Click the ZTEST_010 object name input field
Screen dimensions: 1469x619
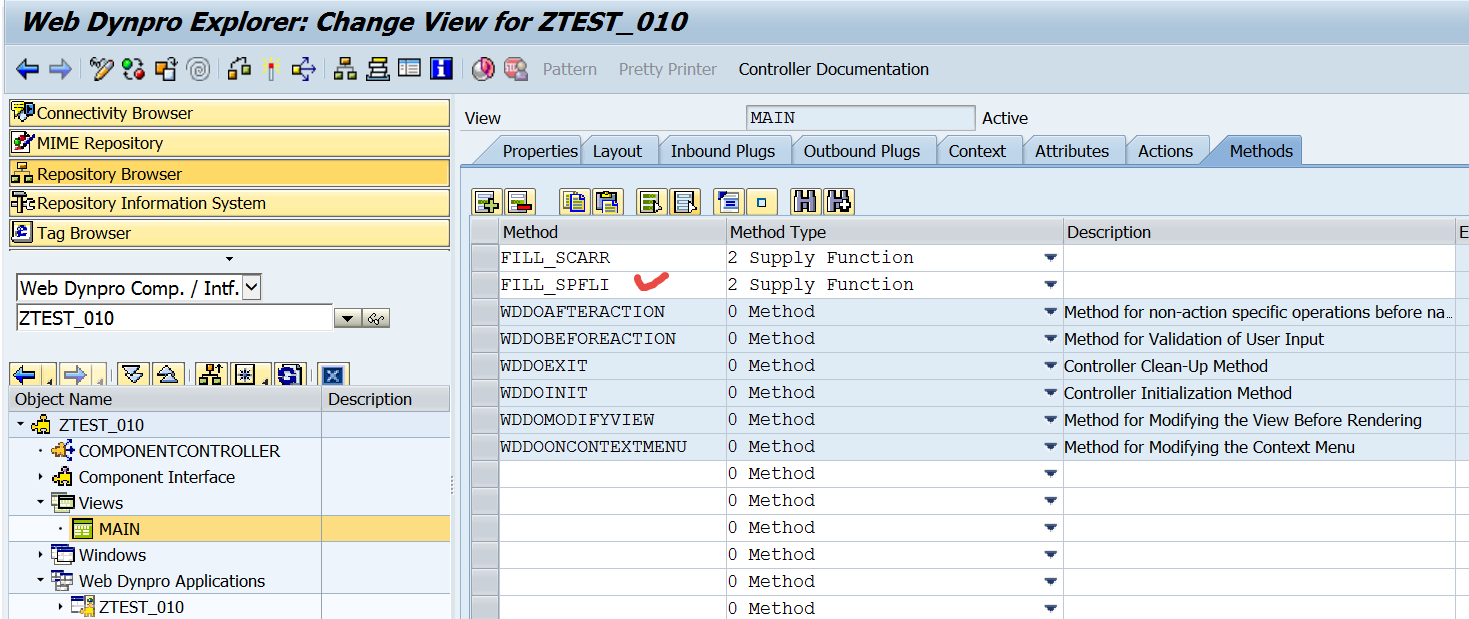[174, 318]
